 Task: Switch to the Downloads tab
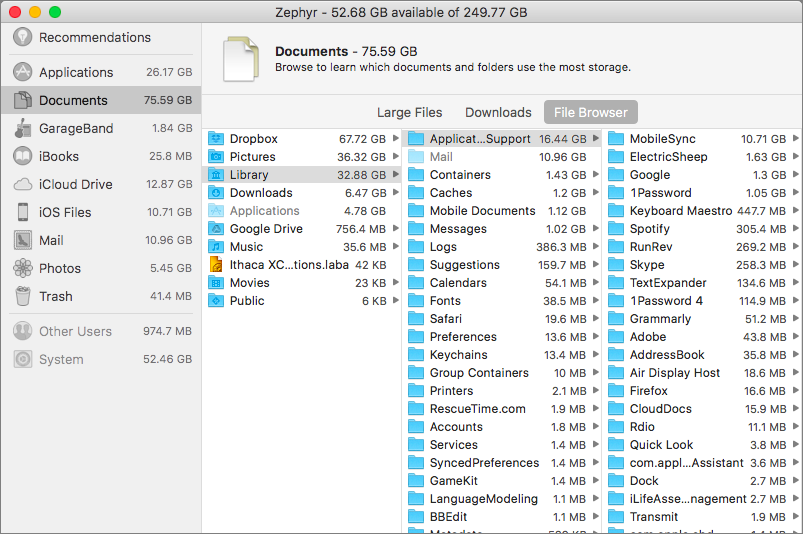pyautogui.click(x=498, y=112)
